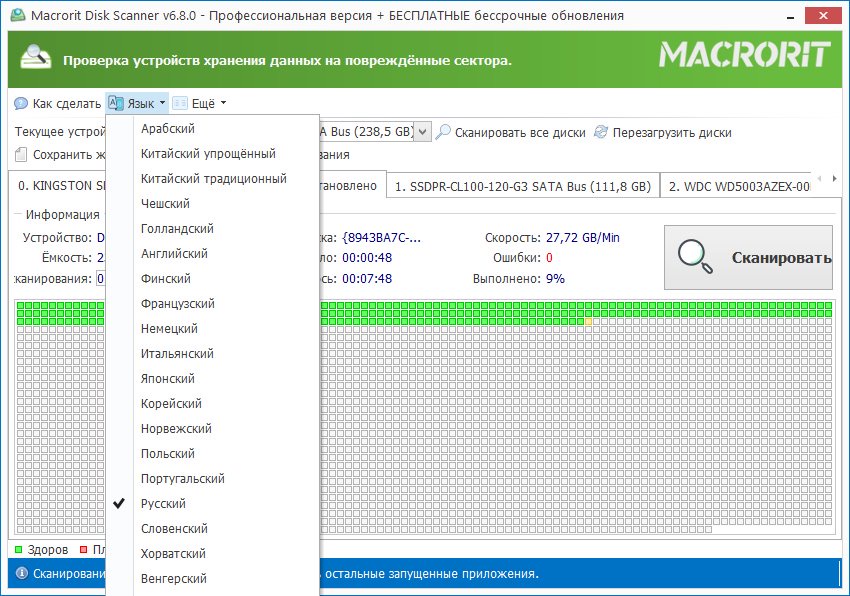
Task: Close the Macrorit Disk Scanner window
Action: (x=823, y=16)
